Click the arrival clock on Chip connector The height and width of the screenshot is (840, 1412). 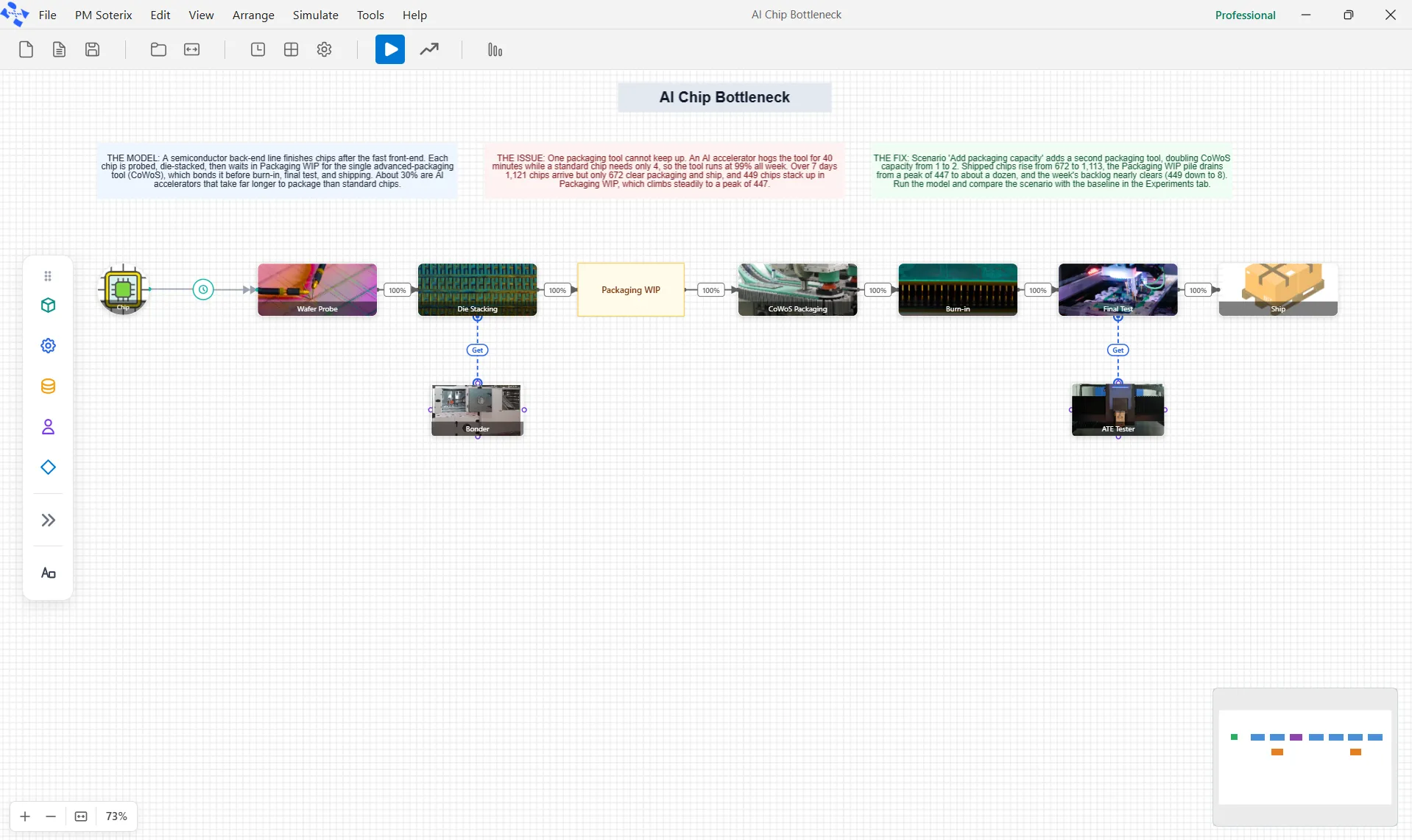click(203, 289)
